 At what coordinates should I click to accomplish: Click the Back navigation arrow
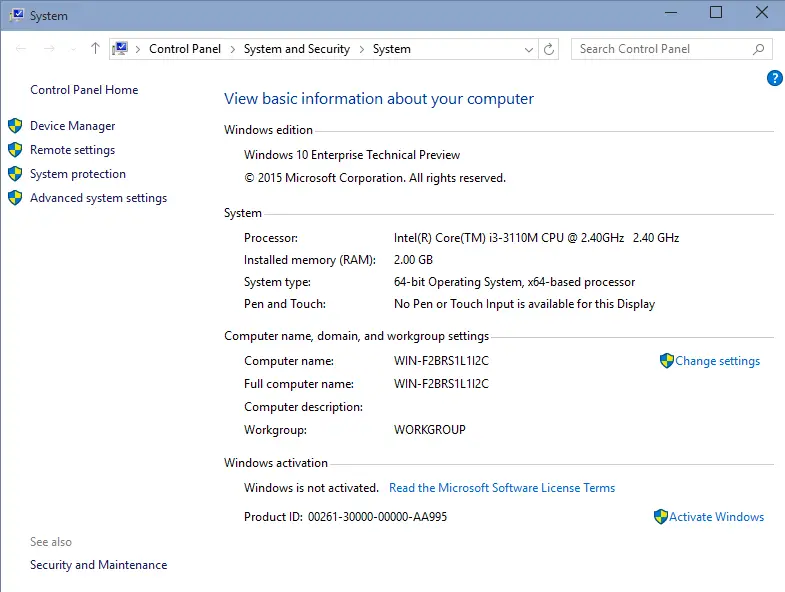click(x=21, y=49)
